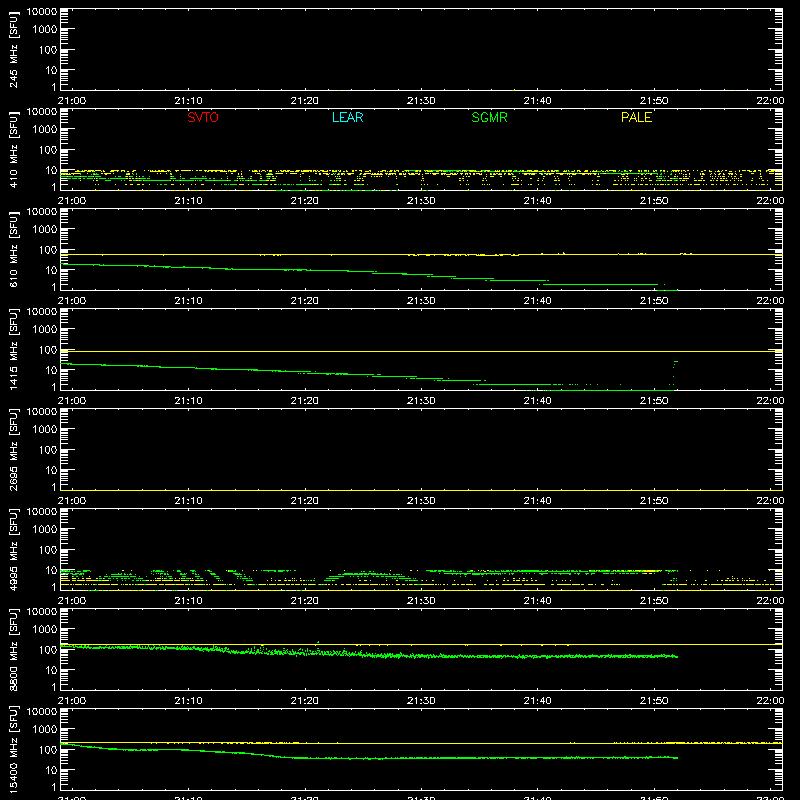Select the "610 MHz [SFU]" axis label

[x=14, y=249]
